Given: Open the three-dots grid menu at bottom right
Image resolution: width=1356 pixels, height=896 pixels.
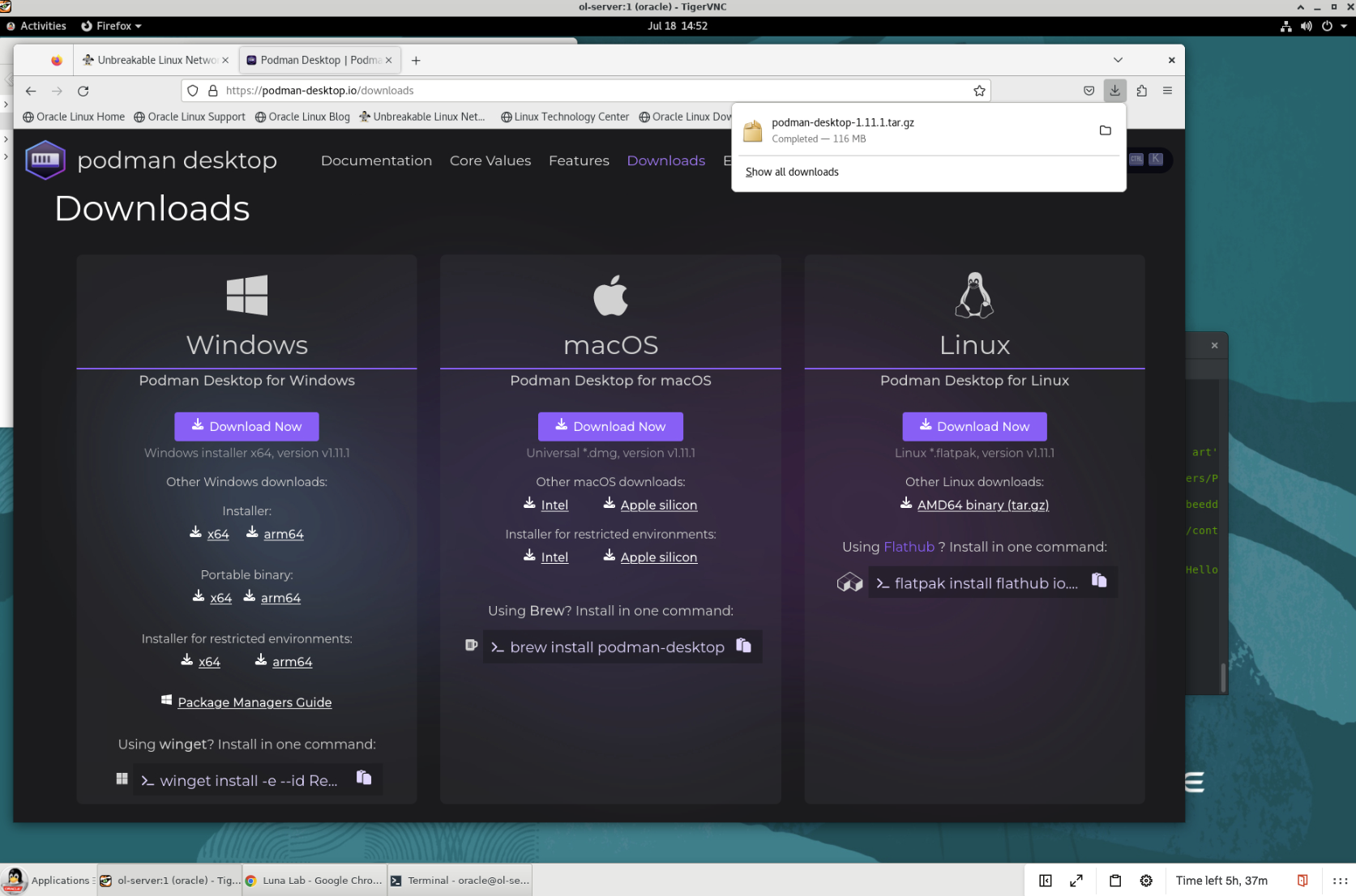Looking at the screenshot, I should pyautogui.click(x=1341, y=881).
